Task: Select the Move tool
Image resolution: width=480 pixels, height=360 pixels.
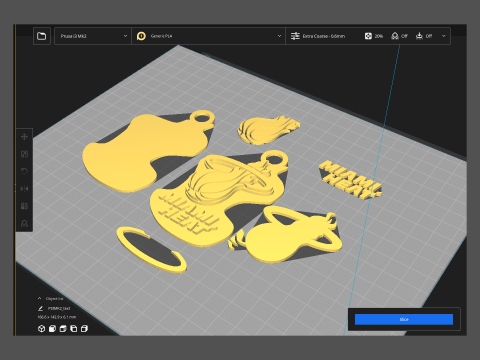Action: (24, 137)
